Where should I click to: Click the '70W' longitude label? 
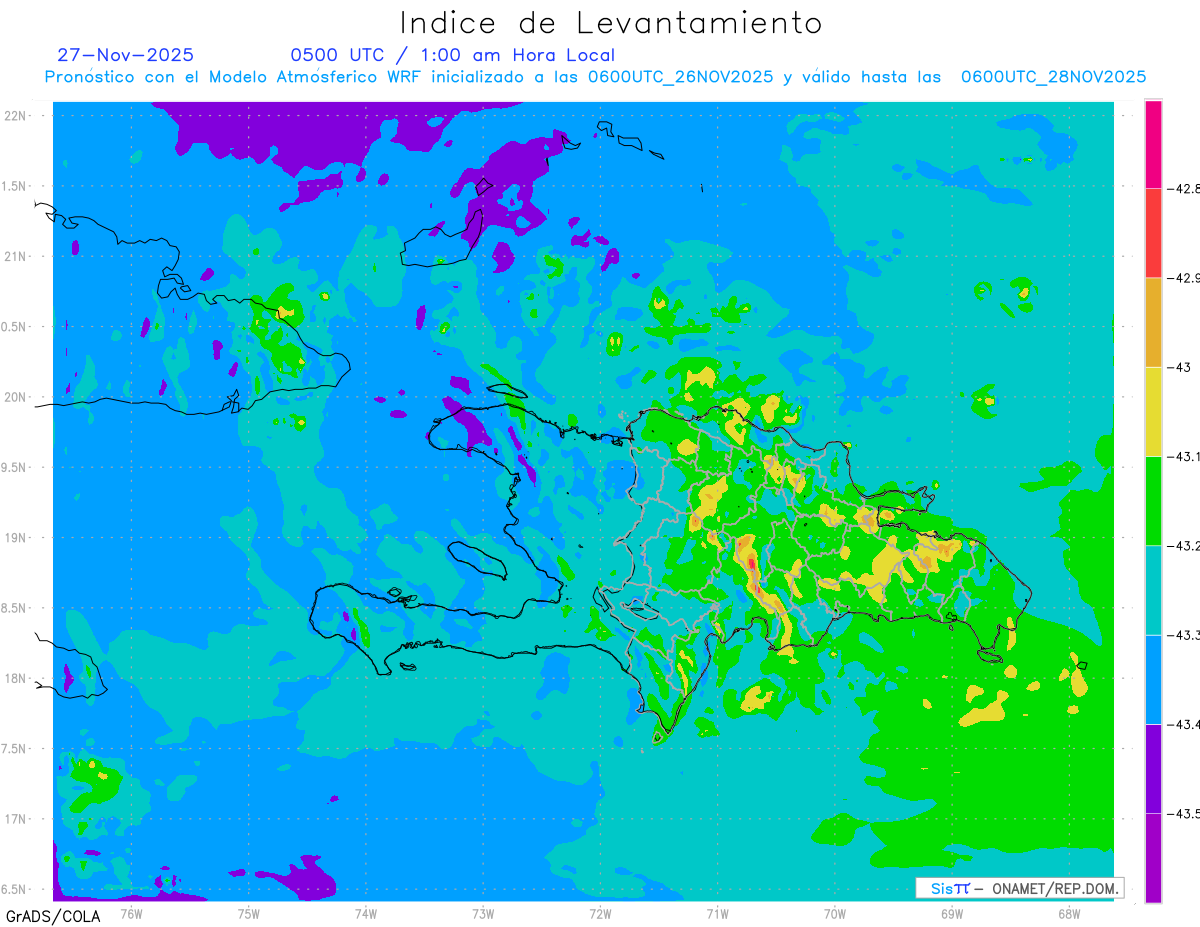coord(835,913)
